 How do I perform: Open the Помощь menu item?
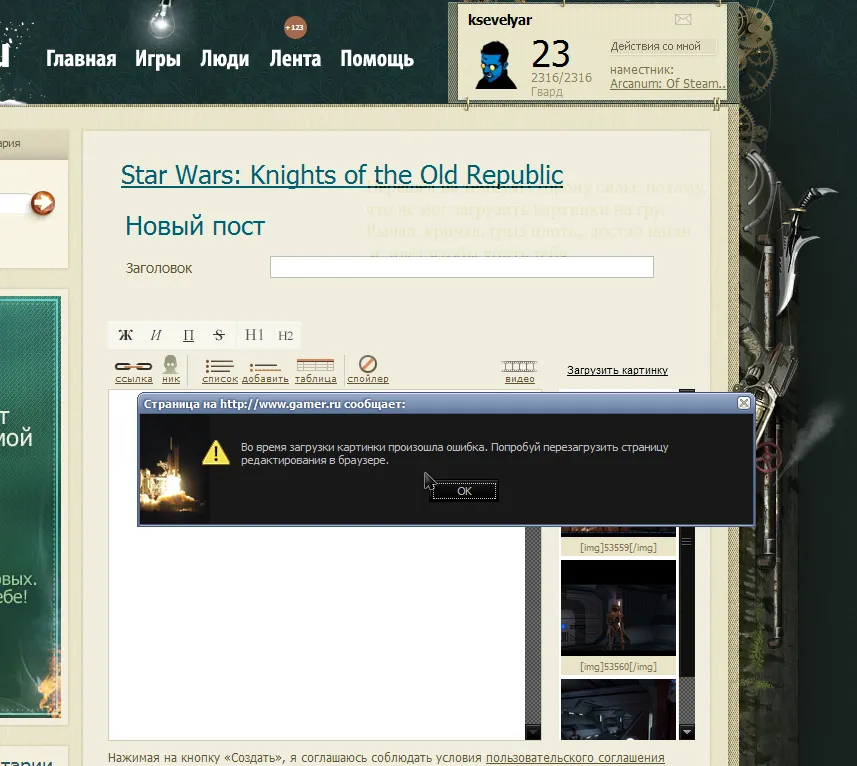(377, 58)
